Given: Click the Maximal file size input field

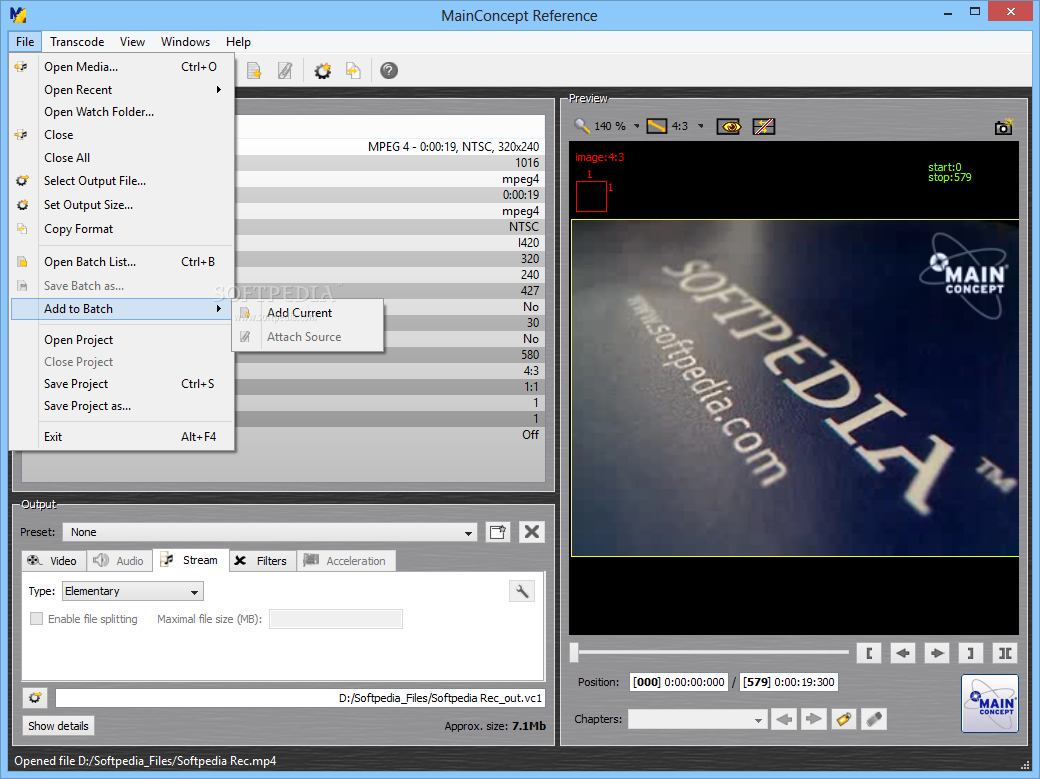Looking at the screenshot, I should [336, 619].
